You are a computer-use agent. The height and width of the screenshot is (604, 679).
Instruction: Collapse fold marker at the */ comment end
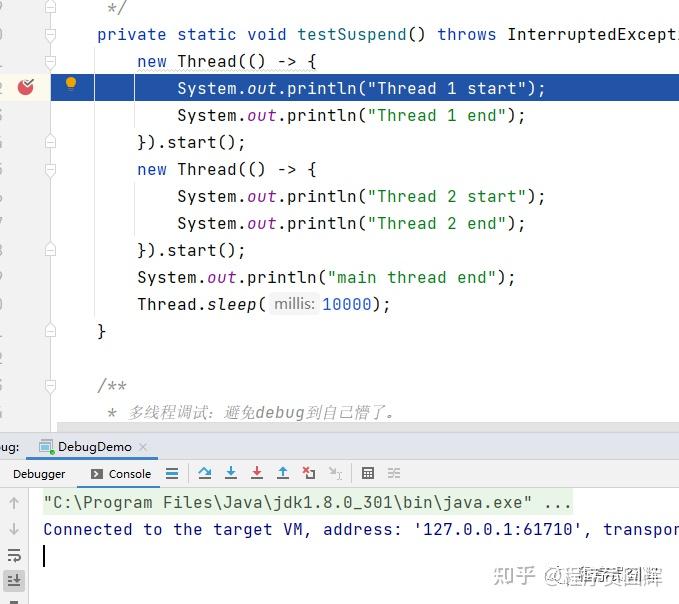pos(50,7)
